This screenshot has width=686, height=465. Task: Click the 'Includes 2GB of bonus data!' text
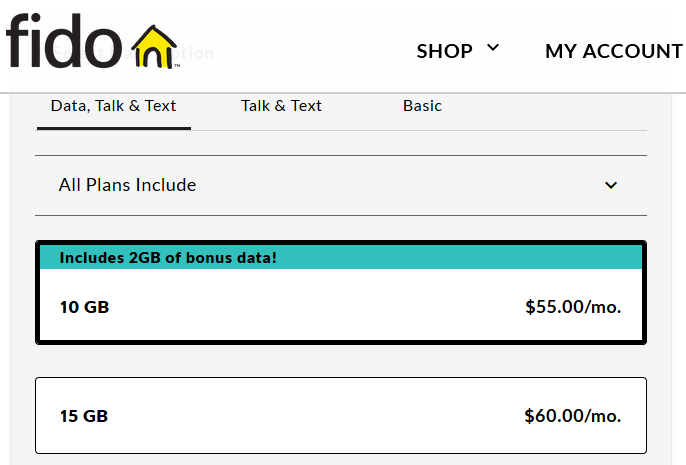(168, 258)
